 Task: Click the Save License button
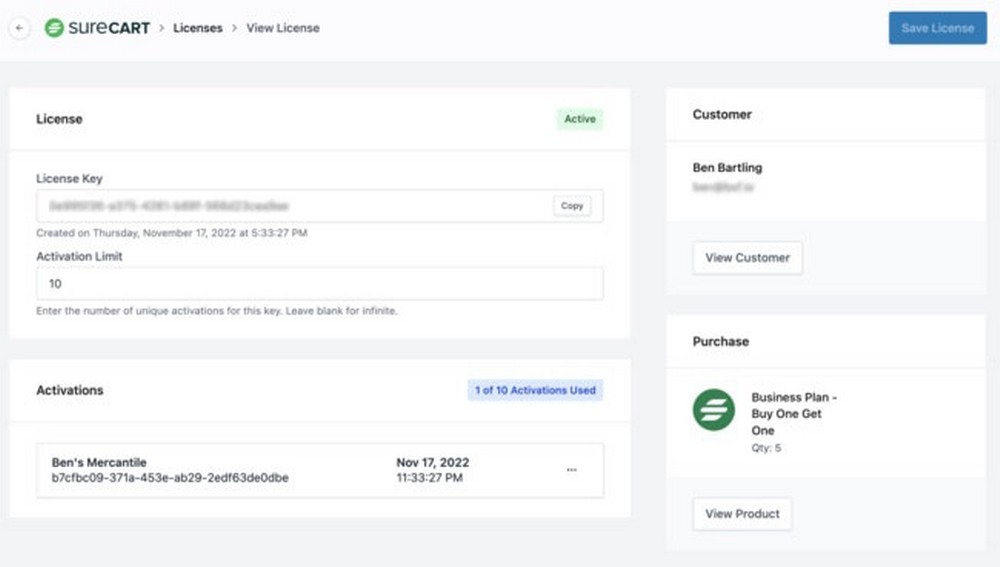[x=938, y=28]
